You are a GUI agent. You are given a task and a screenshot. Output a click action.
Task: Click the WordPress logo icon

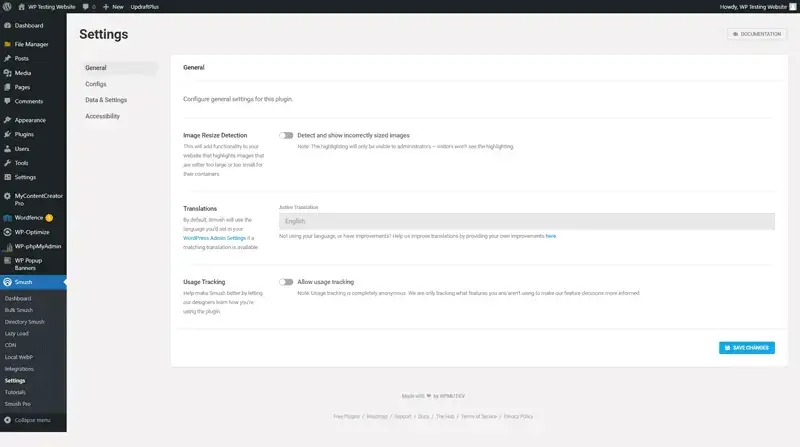click(x=7, y=6)
